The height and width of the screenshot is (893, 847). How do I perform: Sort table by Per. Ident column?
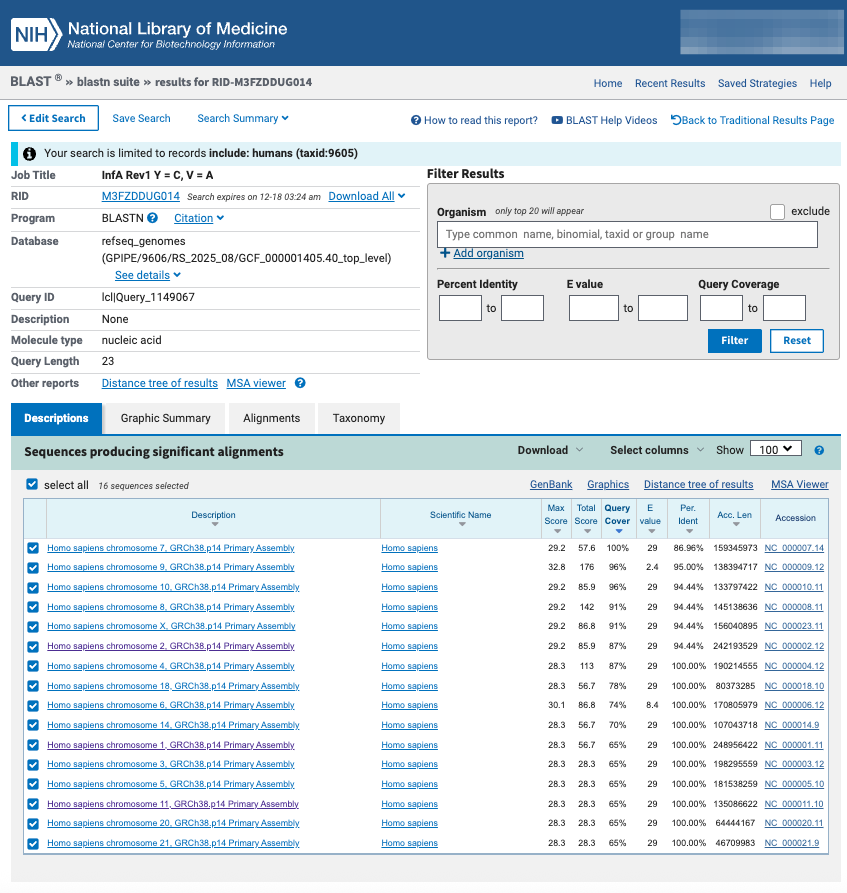coord(688,519)
